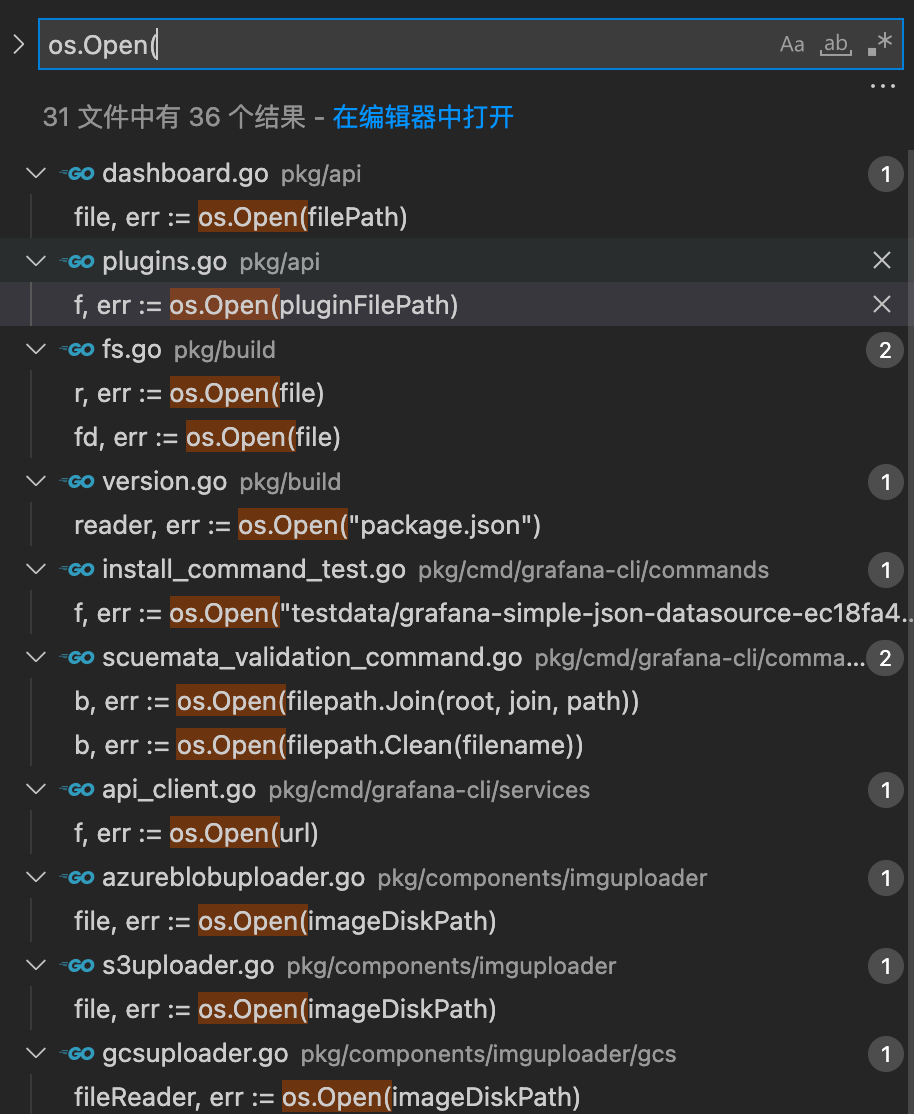Collapse the version.go results group
The height and width of the screenshot is (1114, 914).
[x=36, y=482]
